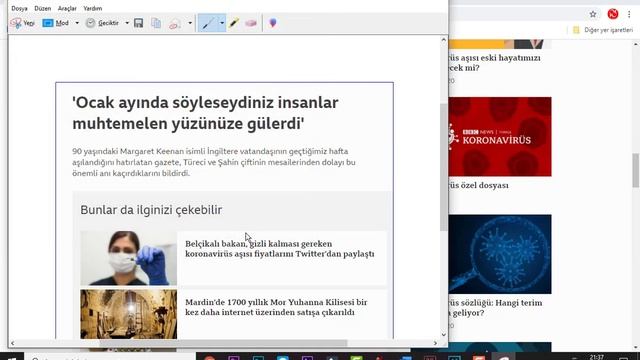Copy the snip using the copy icon
Screen dimensions: 640x360
pos(156,23)
